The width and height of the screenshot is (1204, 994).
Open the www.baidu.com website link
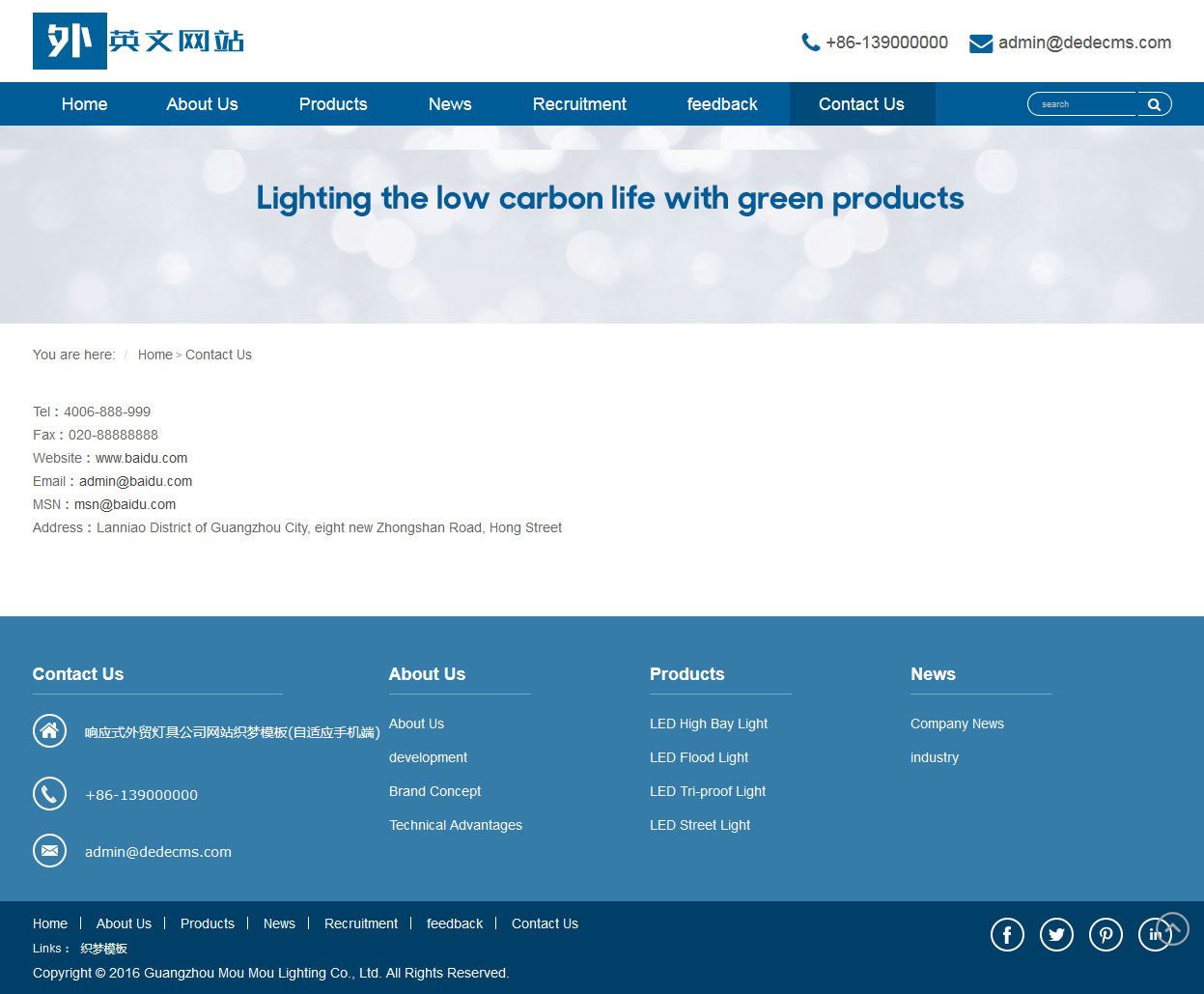click(x=141, y=458)
